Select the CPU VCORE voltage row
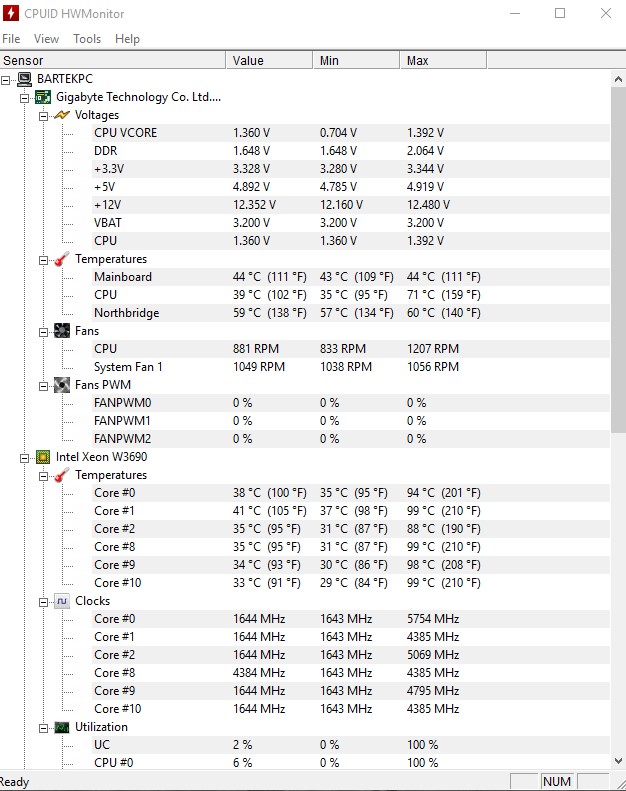The image size is (626, 791). tap(126, 133)
